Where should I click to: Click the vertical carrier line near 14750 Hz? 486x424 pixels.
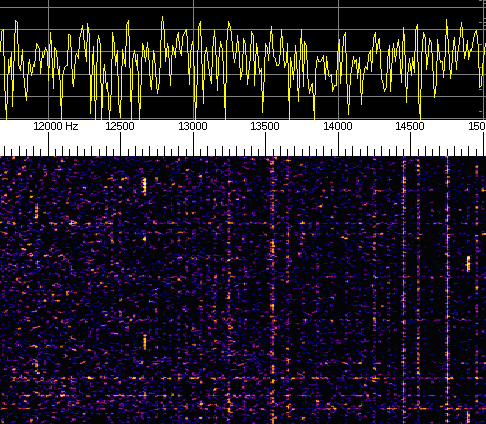(448, 290)
